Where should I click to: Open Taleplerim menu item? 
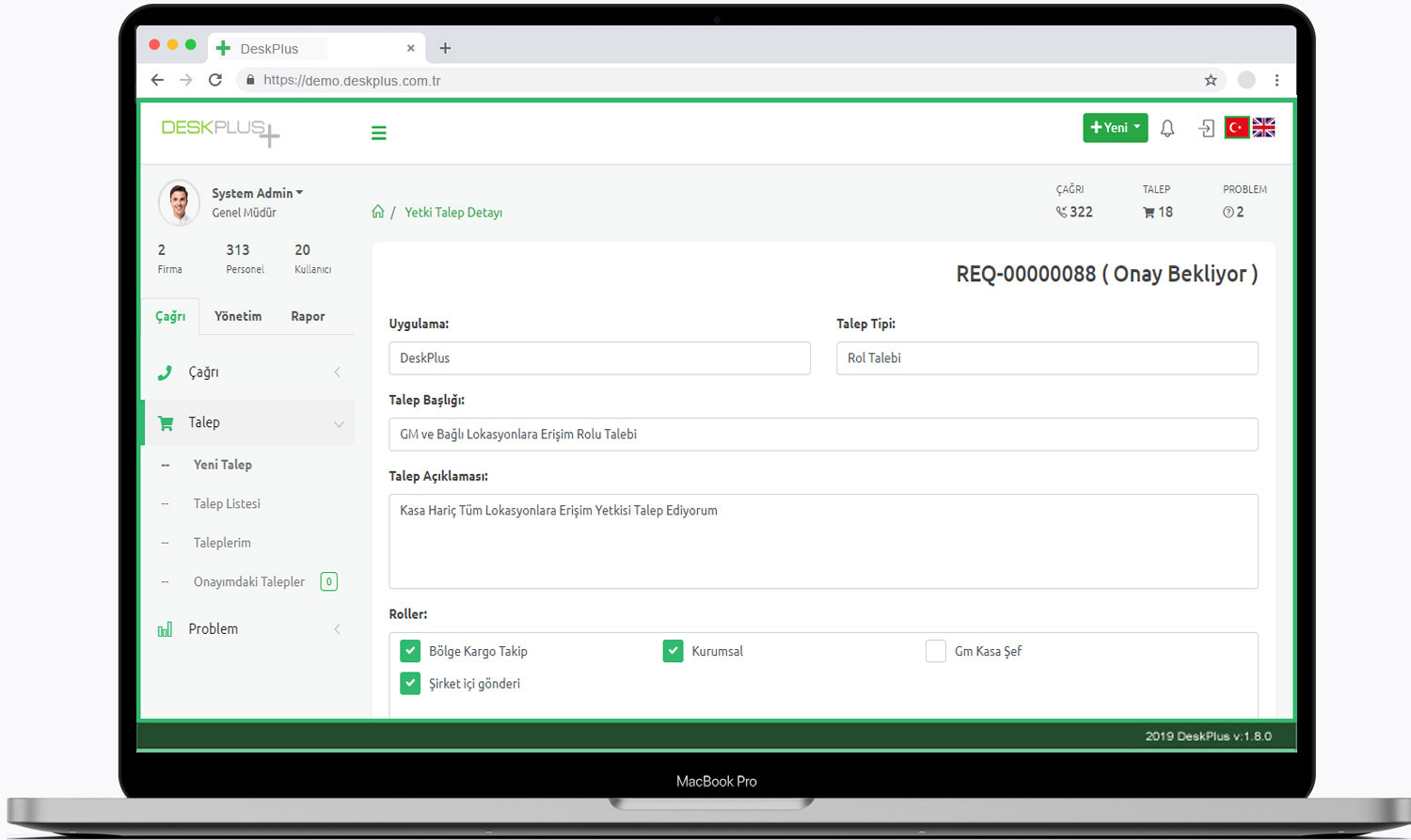[222, 543]
